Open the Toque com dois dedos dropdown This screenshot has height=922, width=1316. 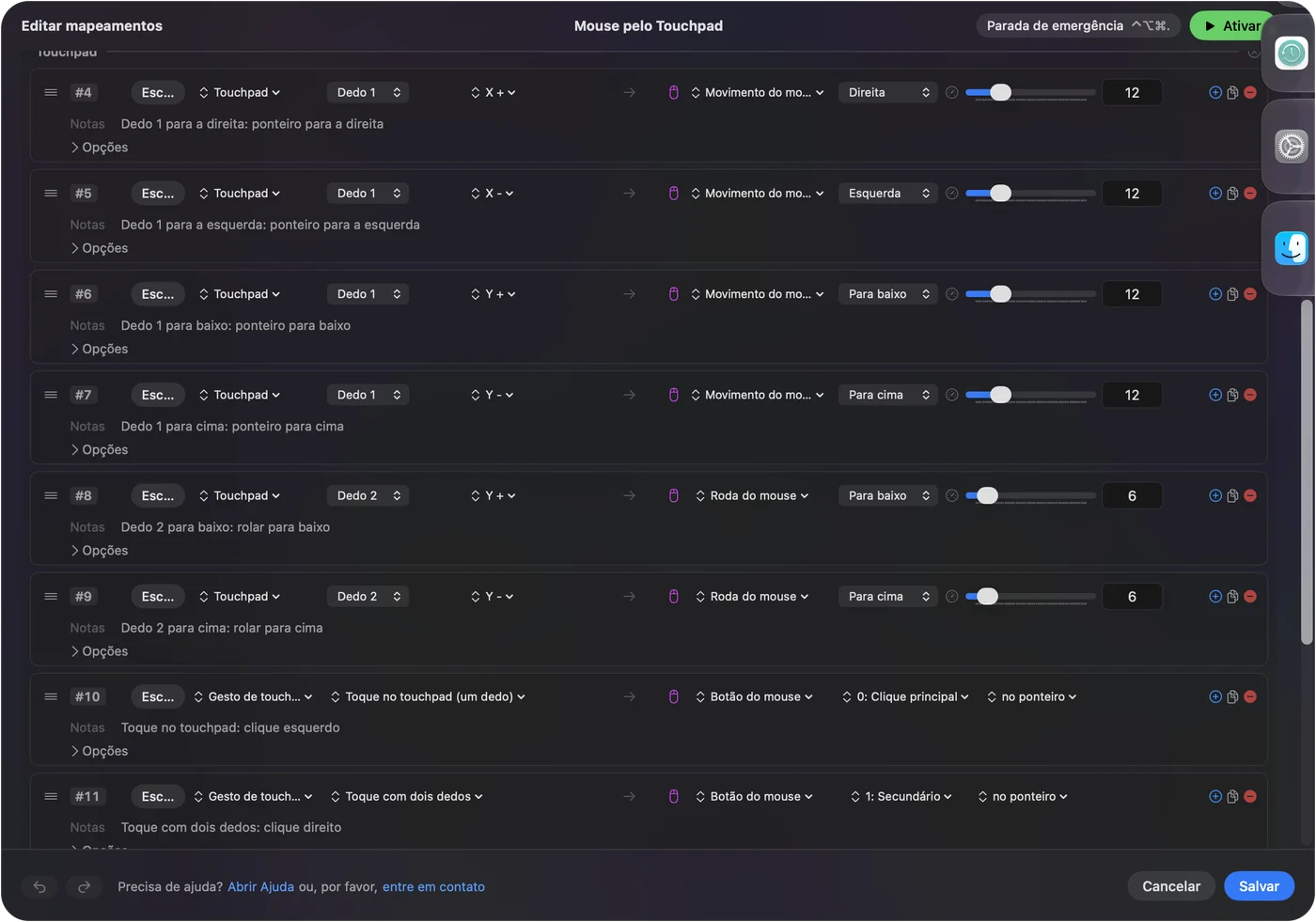(407, 796)
